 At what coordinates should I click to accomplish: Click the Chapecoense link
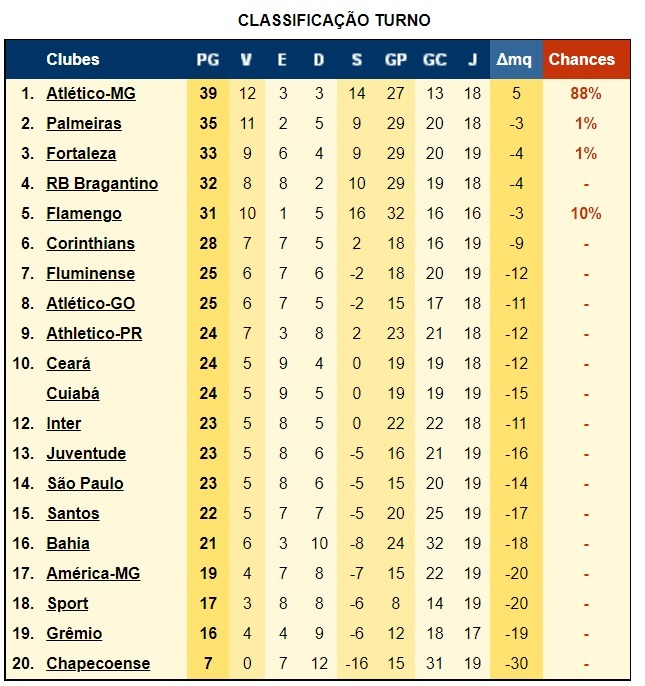pyautogui.click(x=98, y=663)
